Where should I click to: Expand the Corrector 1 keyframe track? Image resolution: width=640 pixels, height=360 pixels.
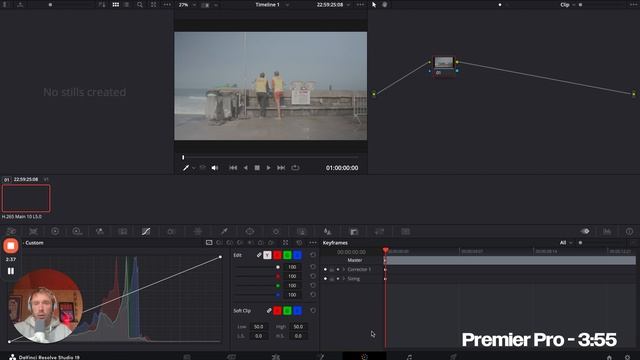click(x=344, y=269)
